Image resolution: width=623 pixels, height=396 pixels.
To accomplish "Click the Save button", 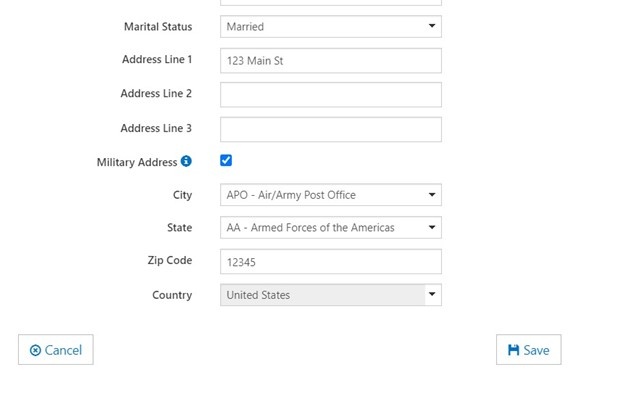I will pos(528,350).
